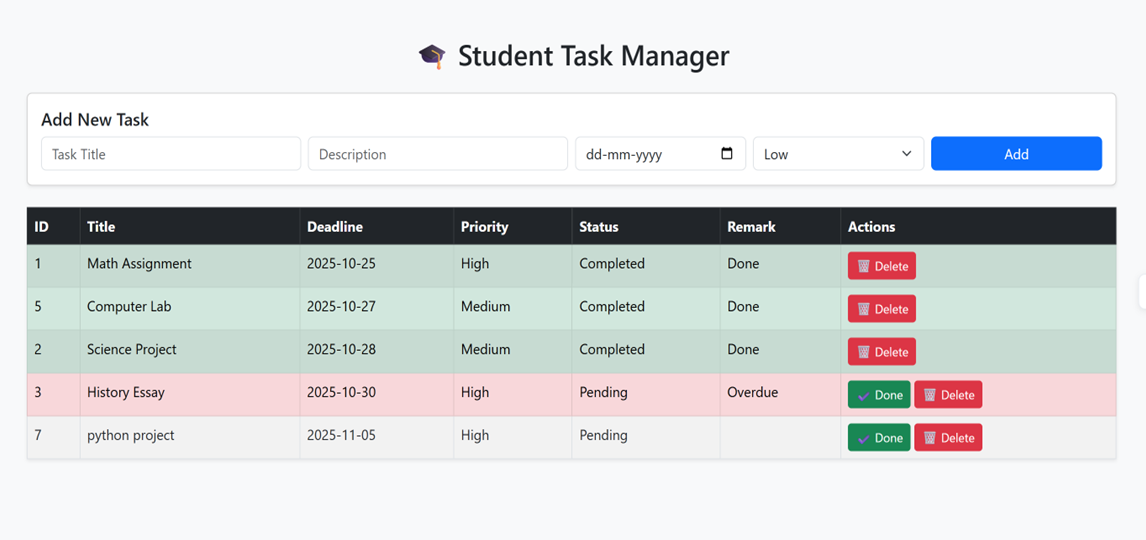
Task: Click ID 3 in the History Essay row
Action: click(38, 392)
